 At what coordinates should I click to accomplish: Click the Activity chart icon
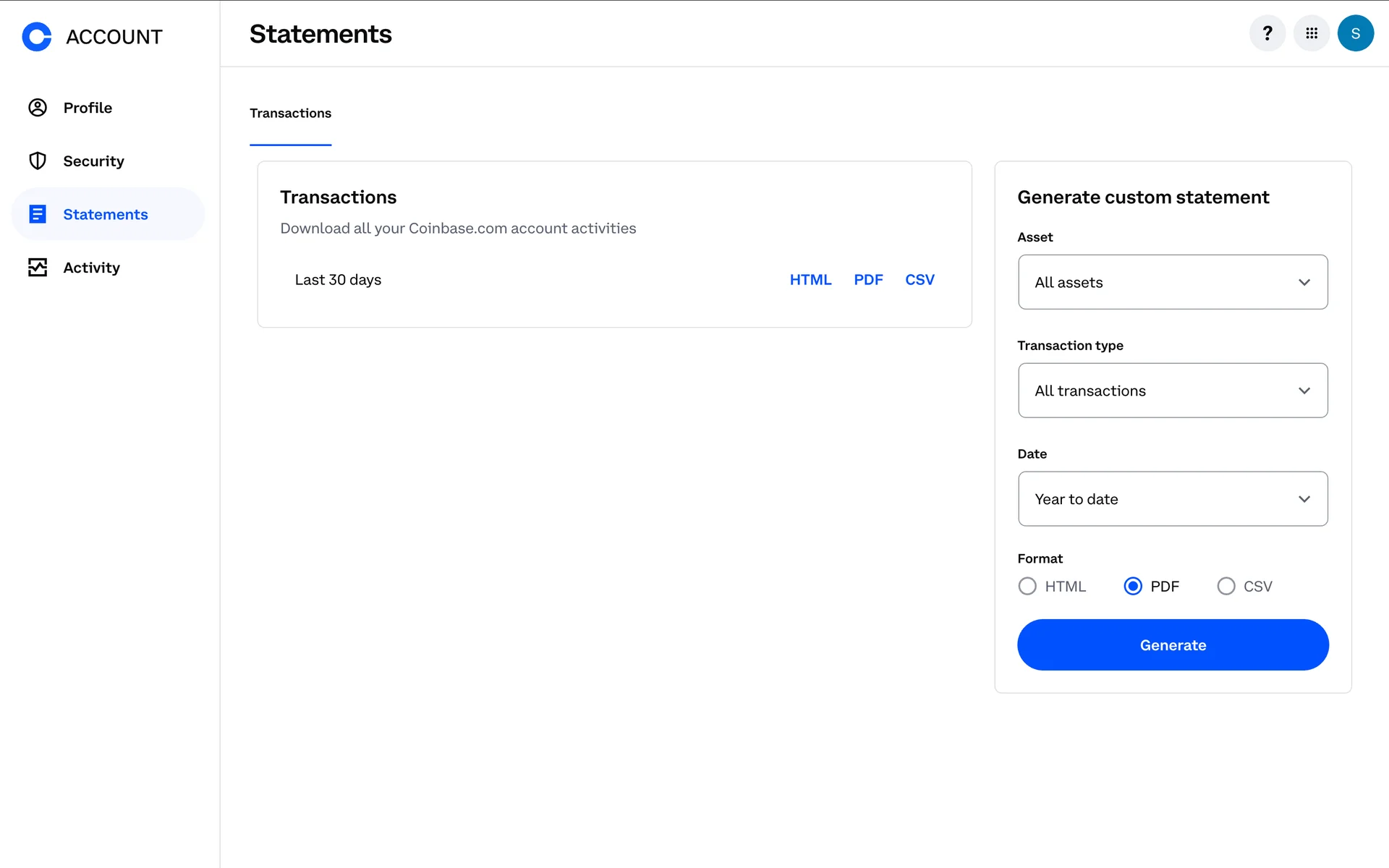(38, 268)
